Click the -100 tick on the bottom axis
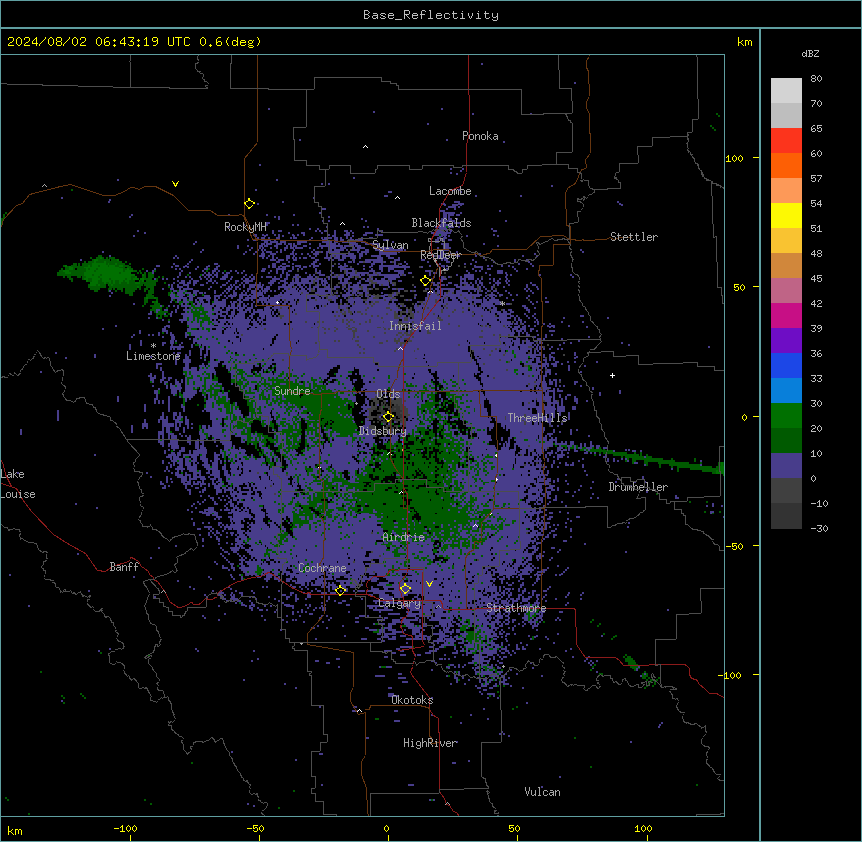 click(125, 828)
